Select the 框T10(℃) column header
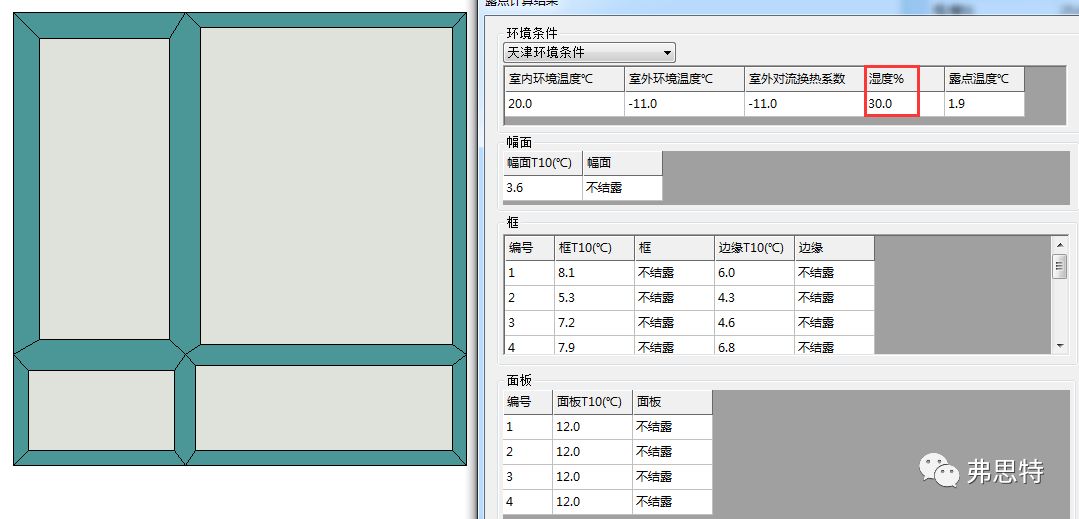The height and width of the screenshot is (519, 1079). coord(593,248)
